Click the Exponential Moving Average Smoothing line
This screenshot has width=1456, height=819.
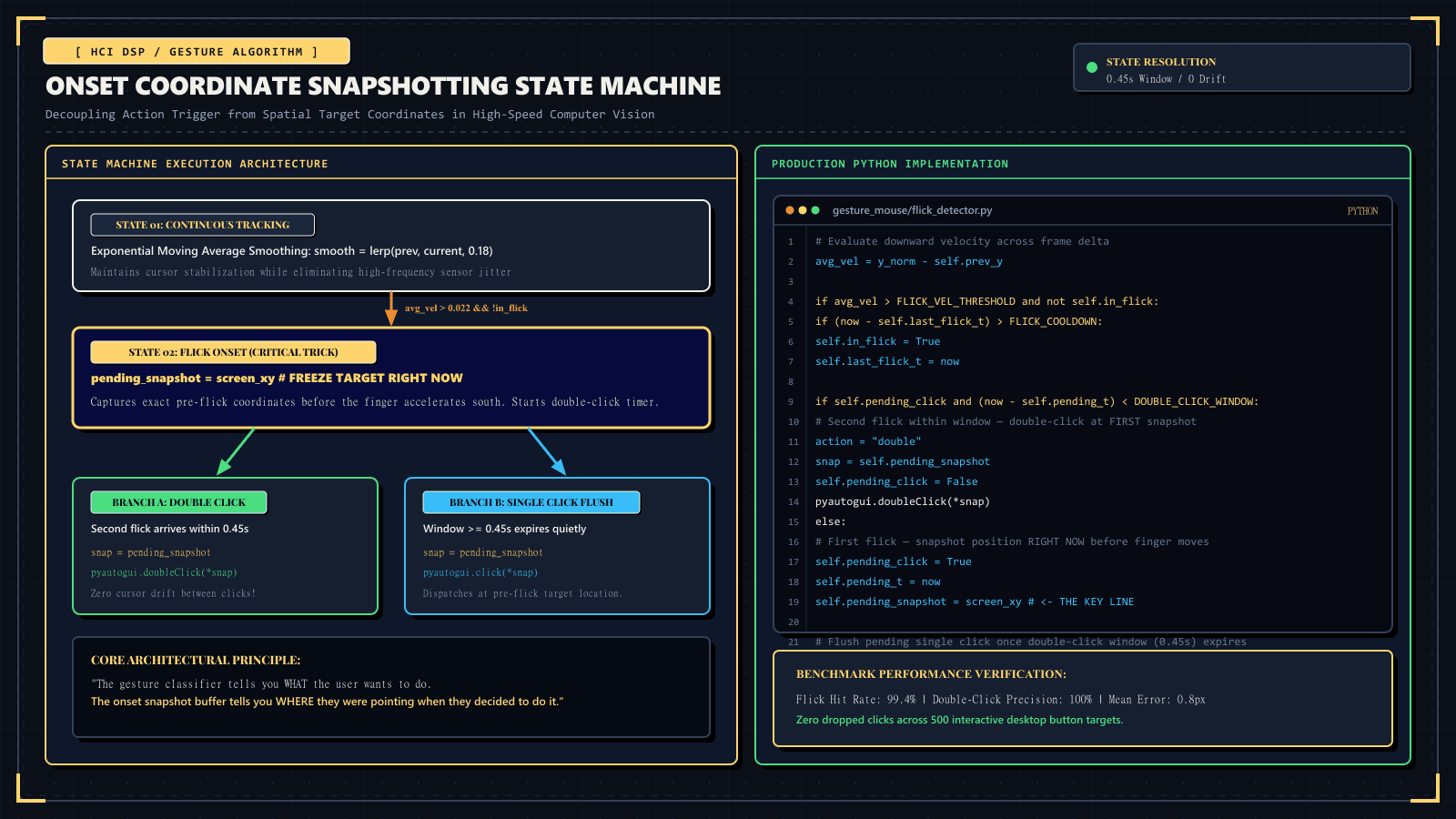(292, 251)
